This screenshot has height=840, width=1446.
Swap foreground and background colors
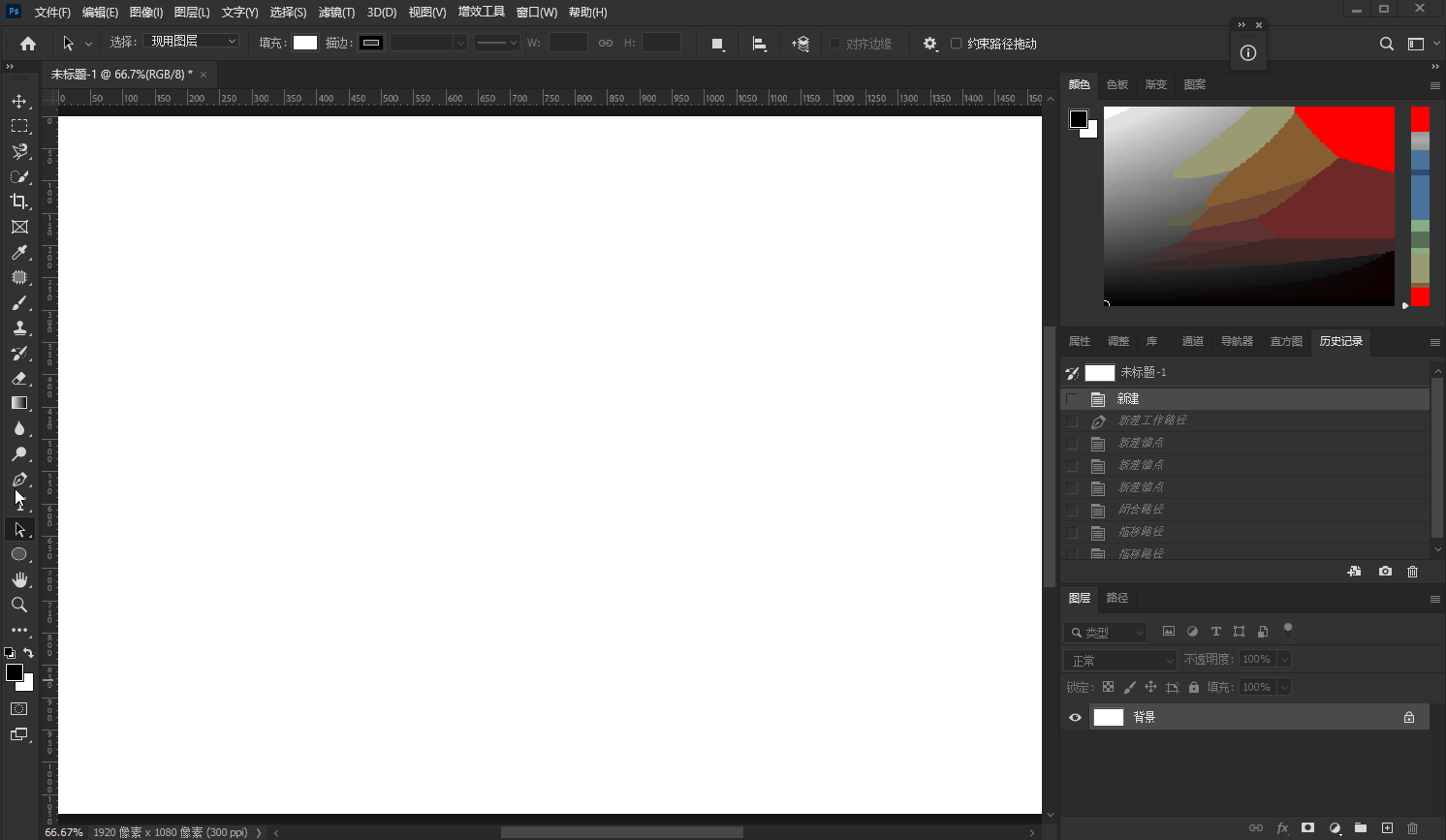click(29, 653)
